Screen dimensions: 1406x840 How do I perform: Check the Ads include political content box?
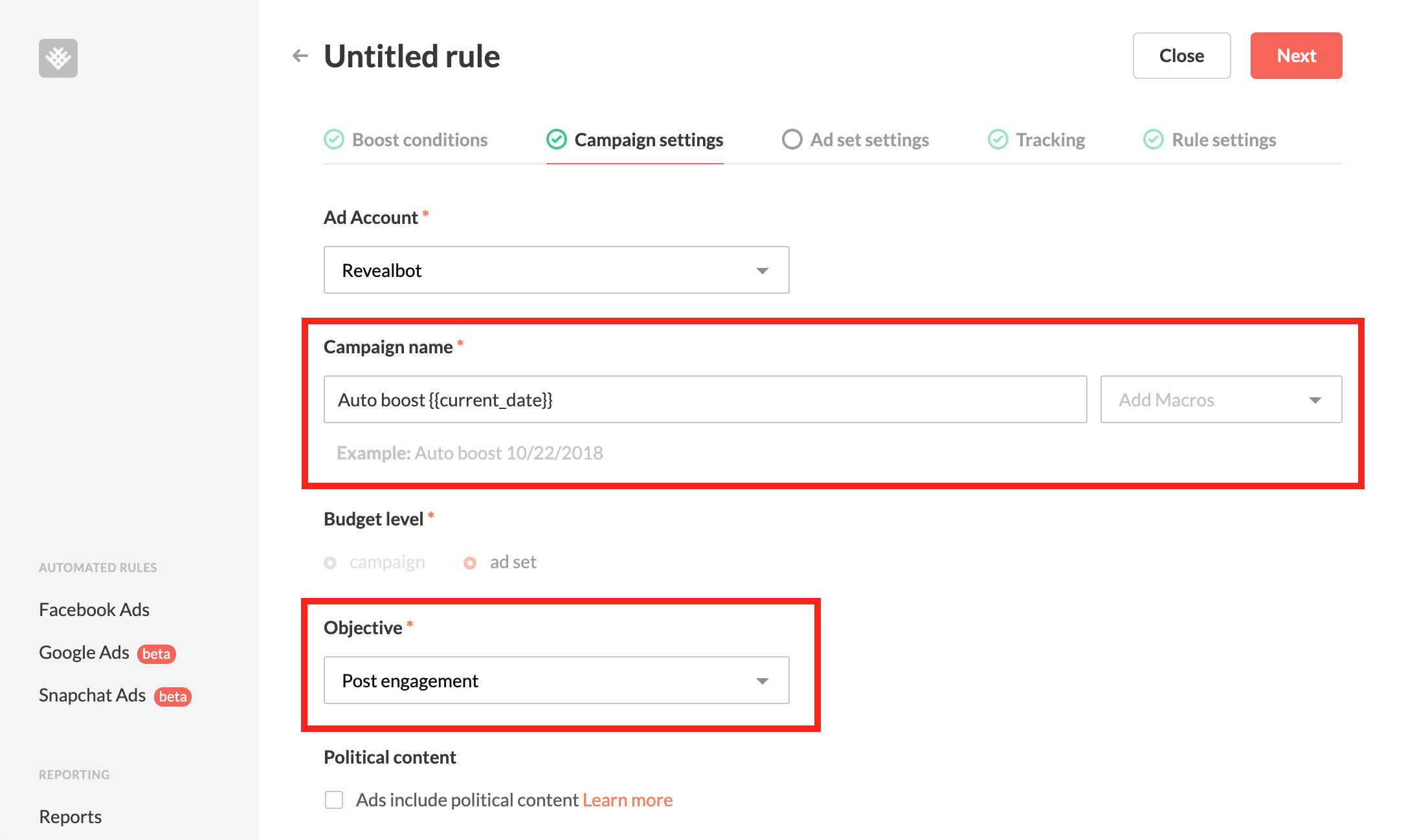[334, 800]
